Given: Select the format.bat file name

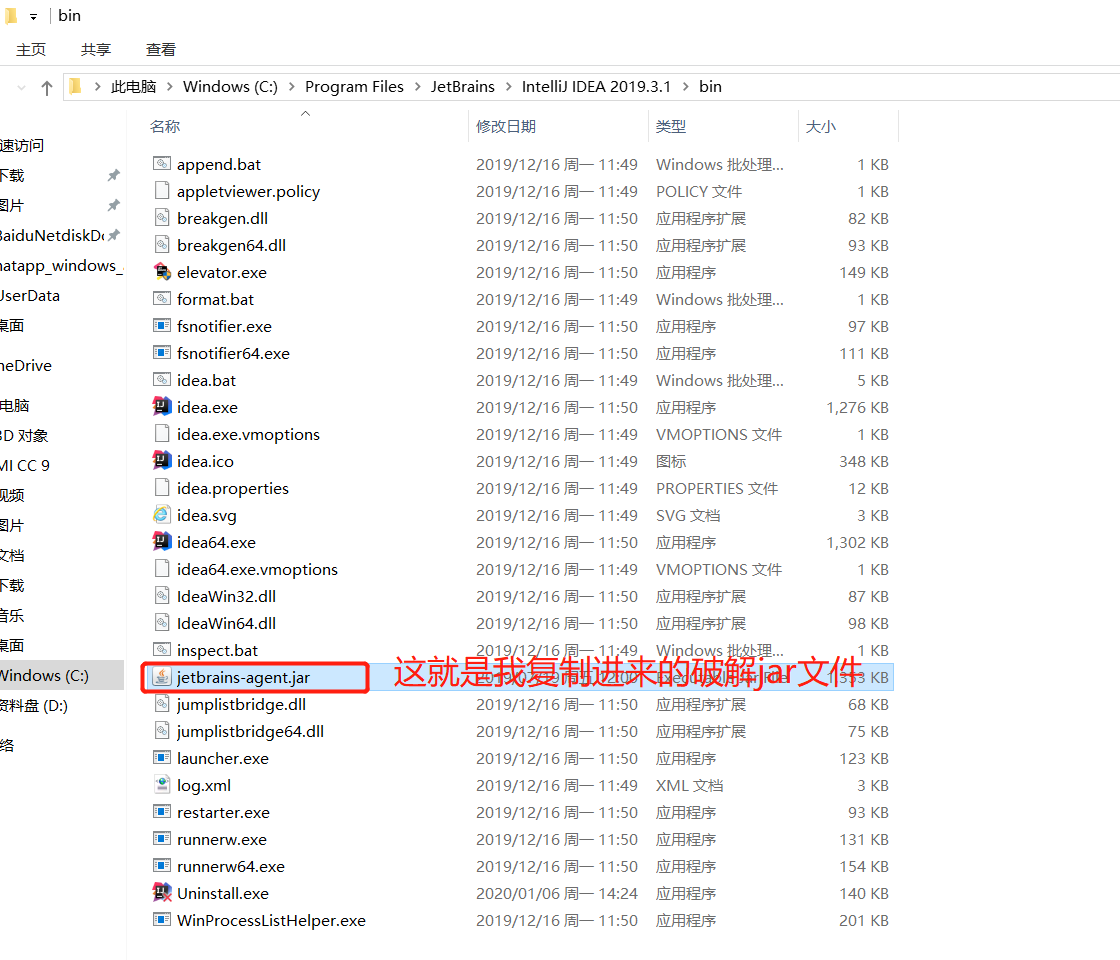Looking at the screenshot, I should (x=215, y=299).
